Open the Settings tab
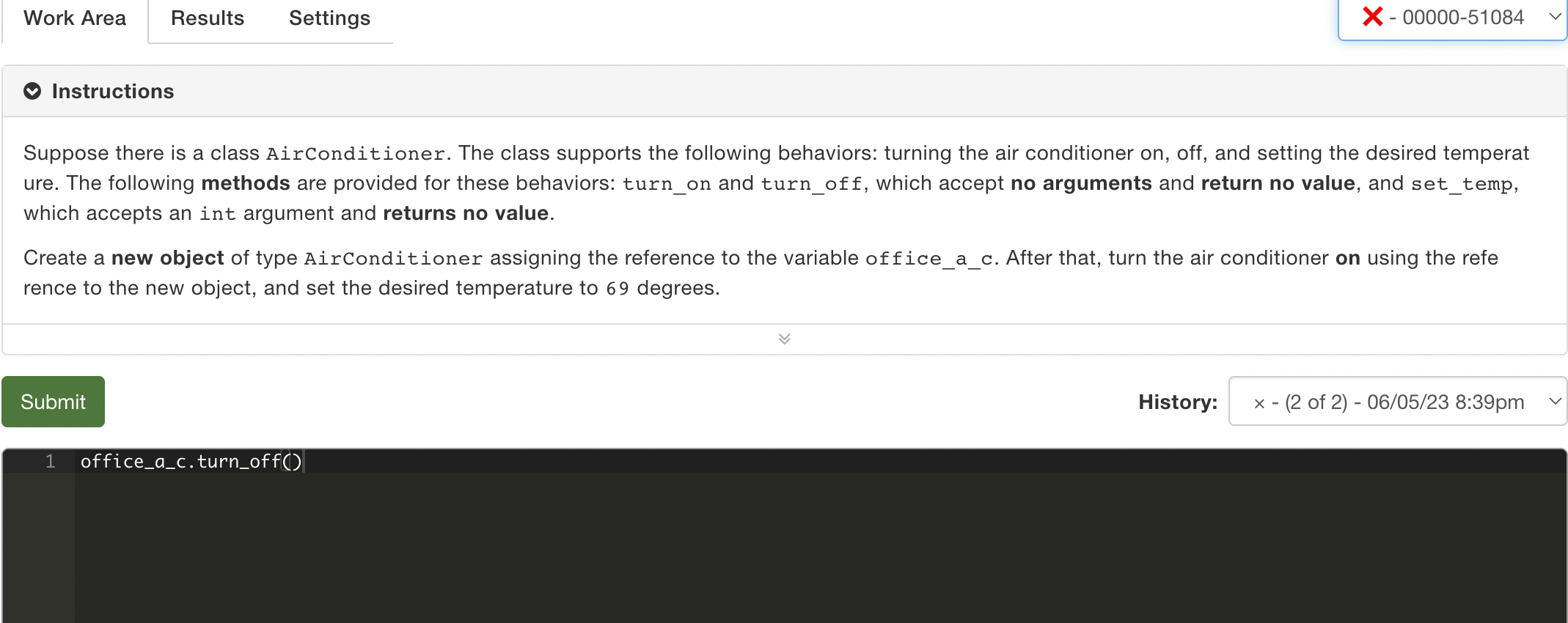Screen dimensions: 1568x623 pyautogui.click(x=329, y=18)
